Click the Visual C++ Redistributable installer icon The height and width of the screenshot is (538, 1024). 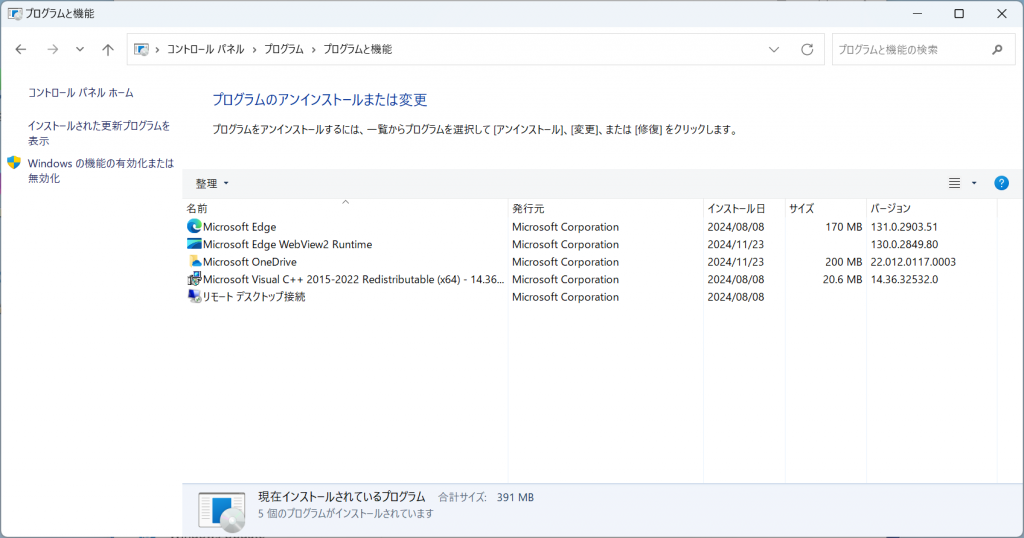(x=194, y=279)
